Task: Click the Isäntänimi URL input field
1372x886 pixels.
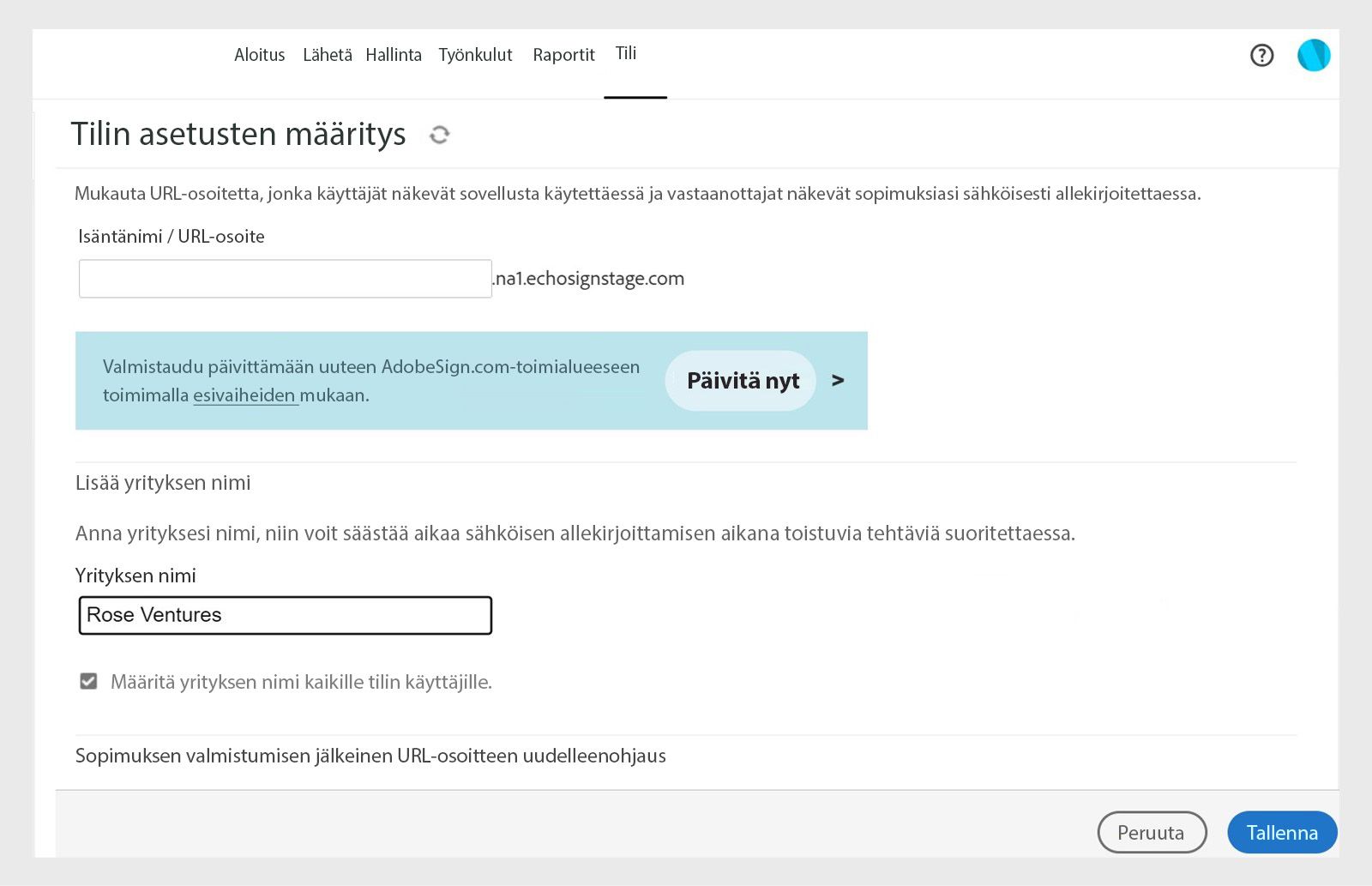Action: click(x=284, y=278)
